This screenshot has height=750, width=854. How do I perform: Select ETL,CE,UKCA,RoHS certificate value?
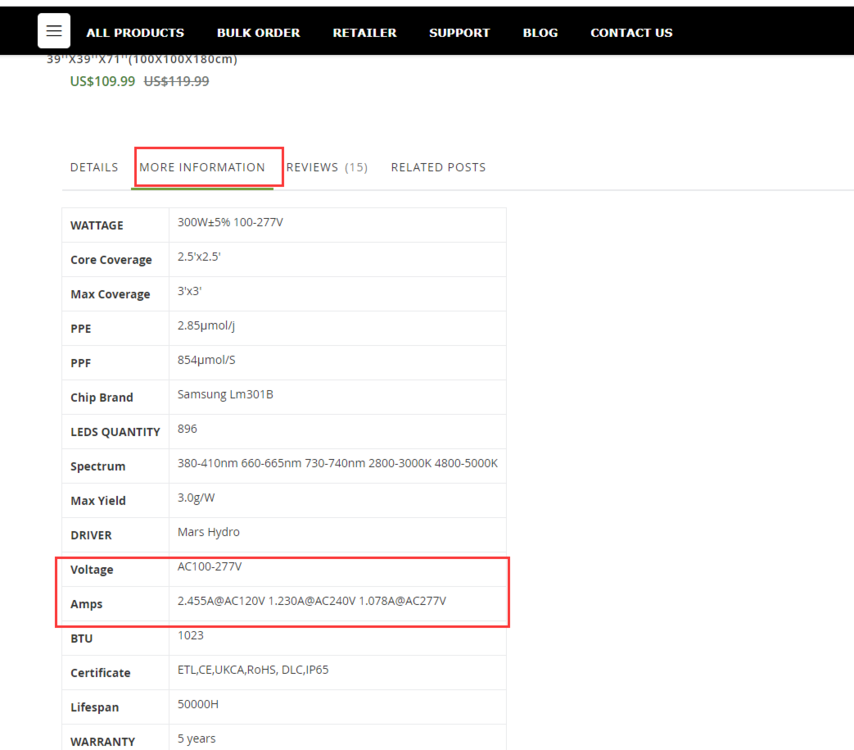tap(253, 669)
